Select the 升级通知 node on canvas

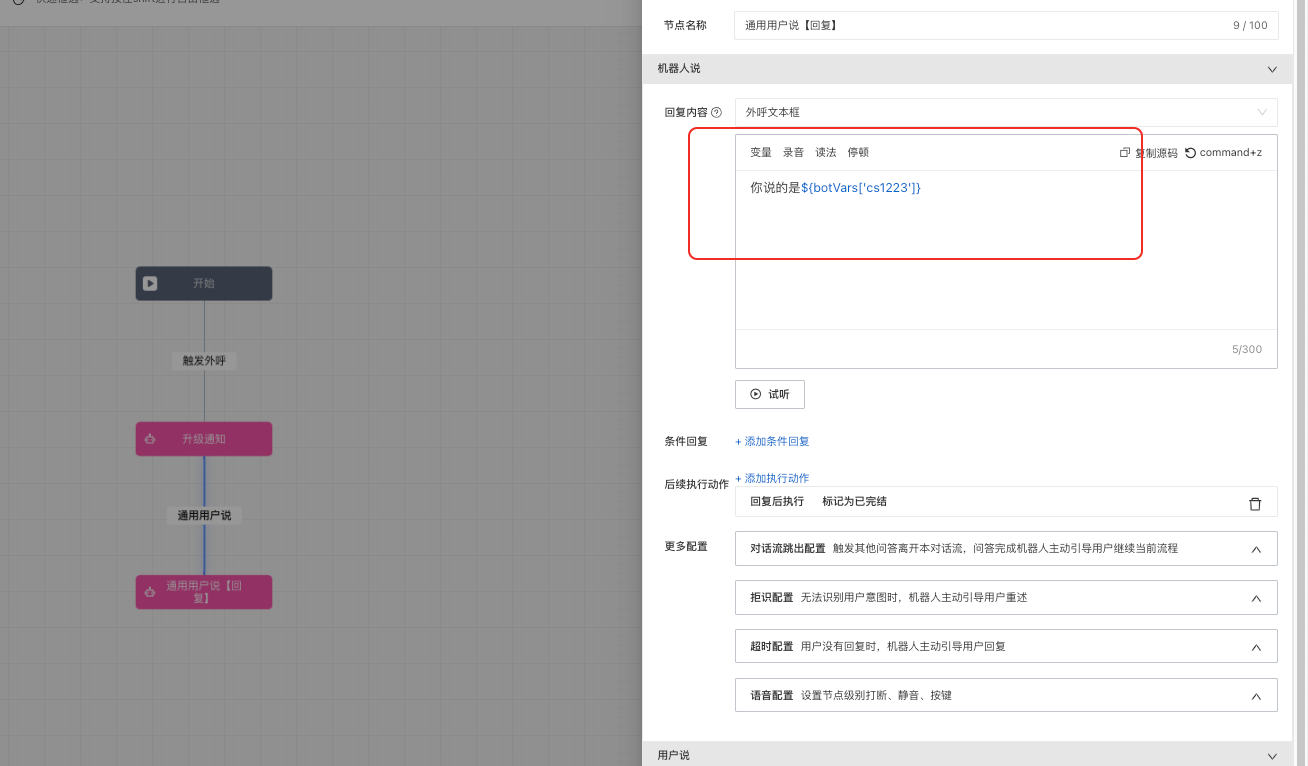point(204,439)
